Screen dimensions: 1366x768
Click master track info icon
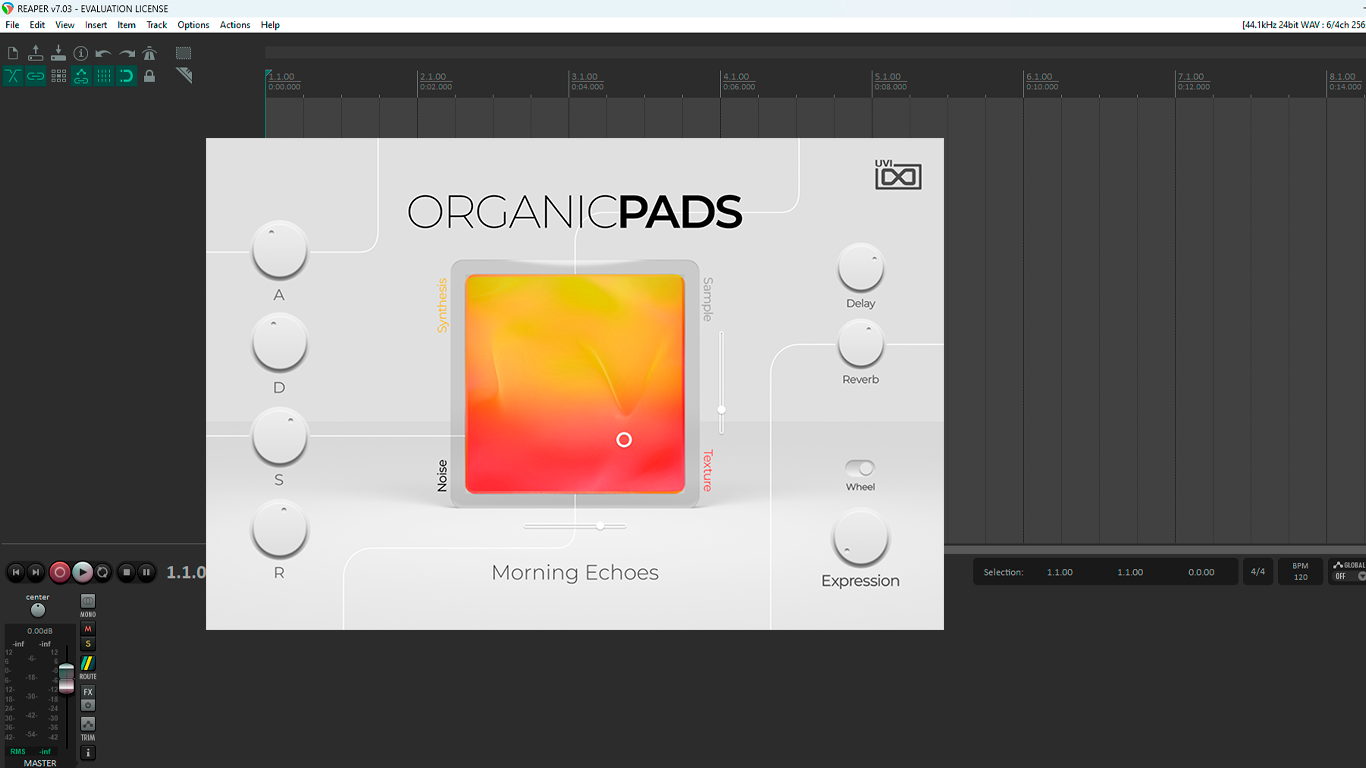[88, 753]
